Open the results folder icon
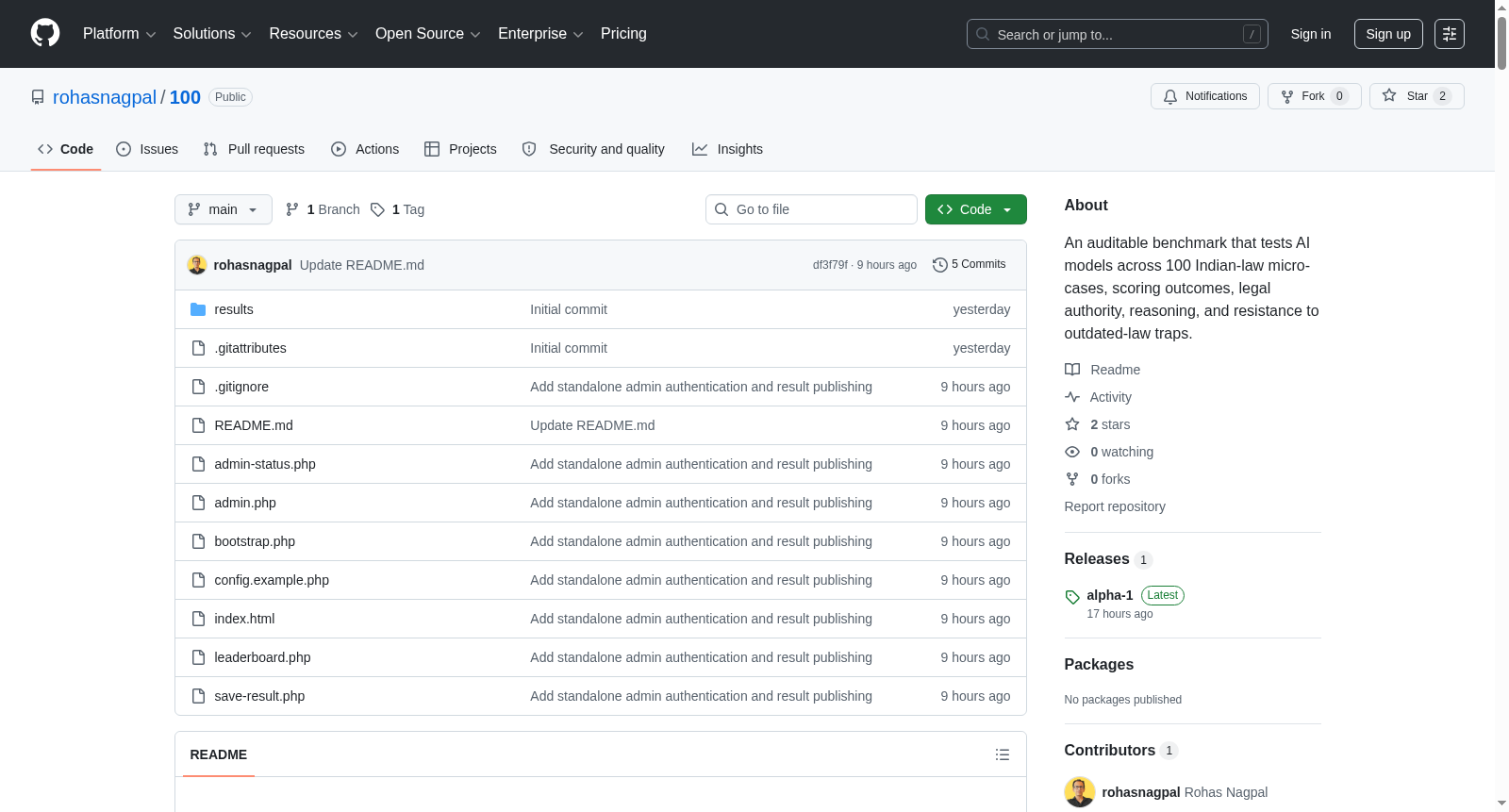Screen dimensions: 1509x812 click(198, 309)
